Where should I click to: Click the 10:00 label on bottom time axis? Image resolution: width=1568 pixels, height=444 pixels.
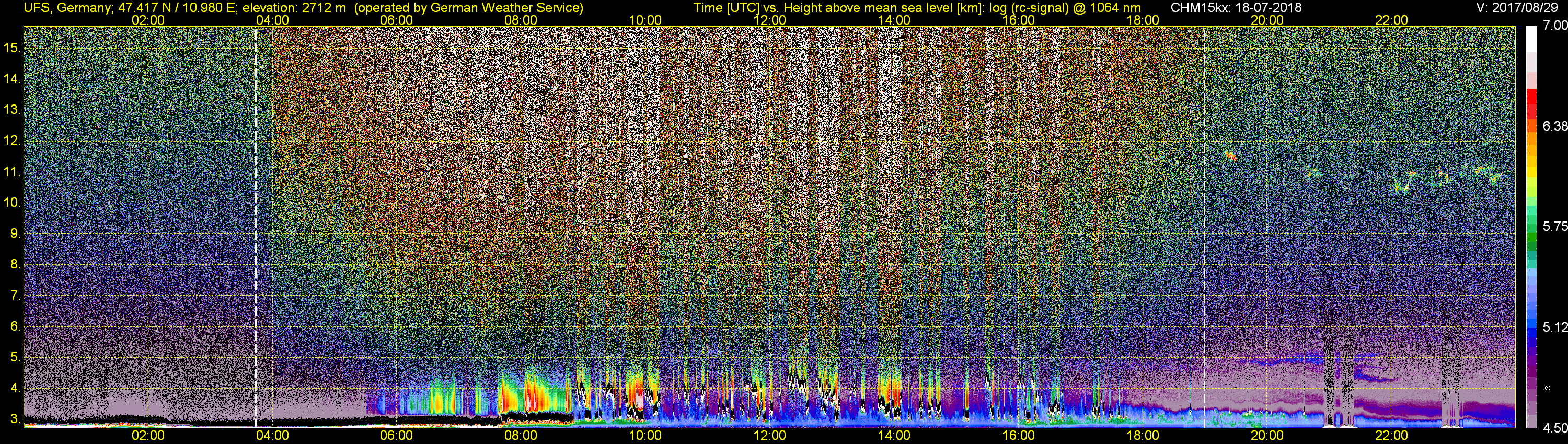click(645, 436)
